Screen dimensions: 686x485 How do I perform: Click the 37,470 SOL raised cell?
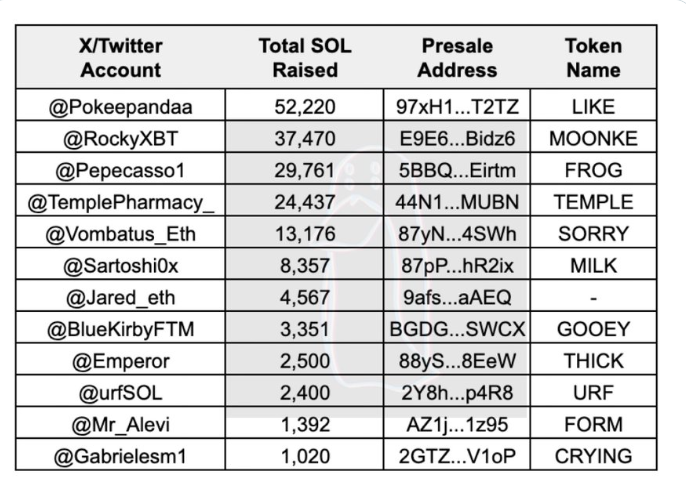[x=305, y=138]
